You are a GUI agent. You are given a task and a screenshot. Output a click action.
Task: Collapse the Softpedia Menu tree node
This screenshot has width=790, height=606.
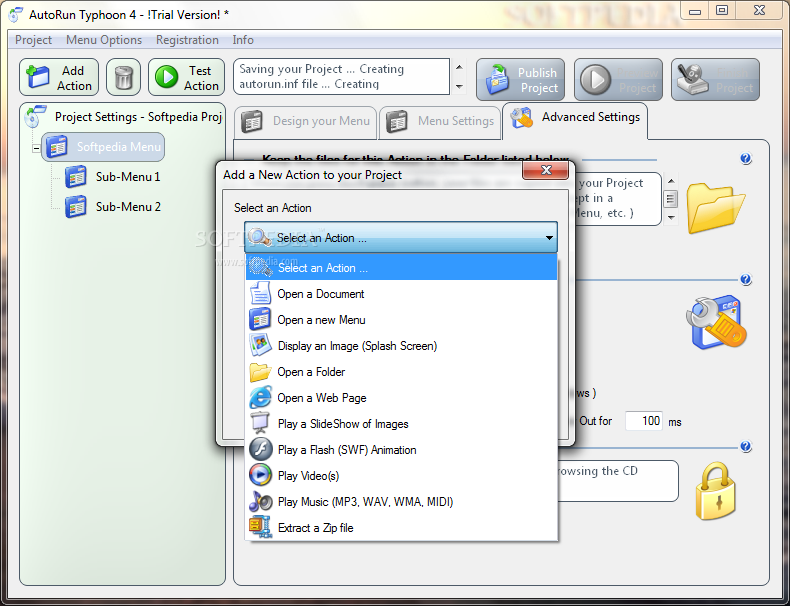(36, 148)
